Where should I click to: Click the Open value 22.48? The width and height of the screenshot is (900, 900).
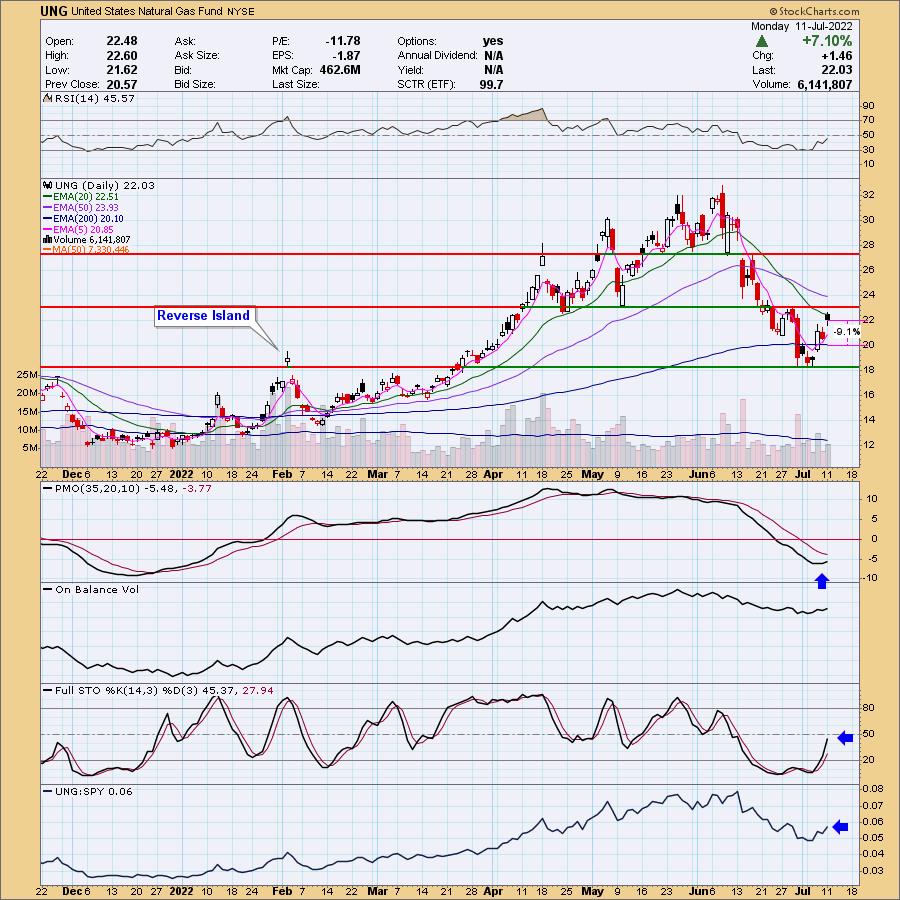[x=122, y=41]
